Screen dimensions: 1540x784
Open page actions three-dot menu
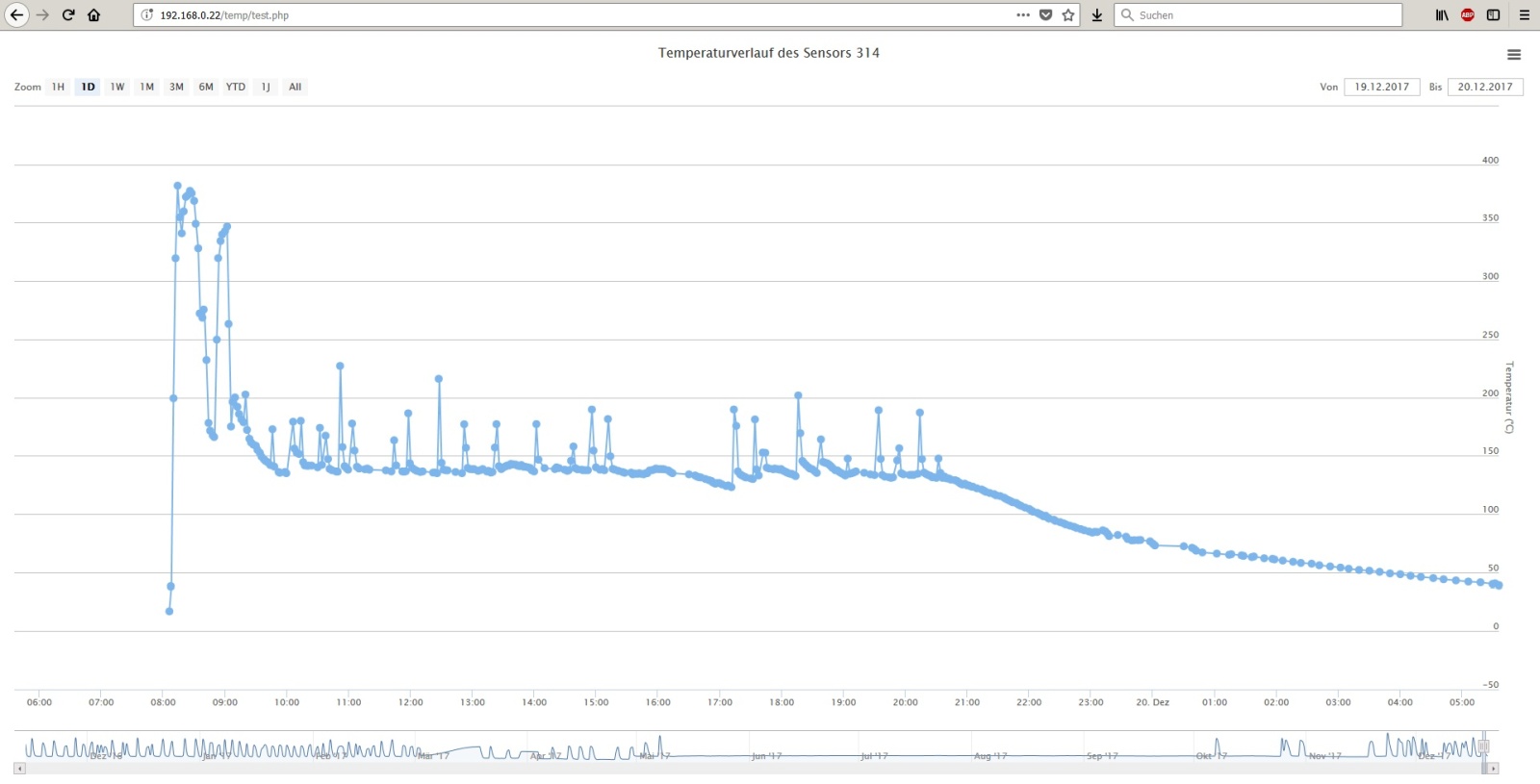coord(1023,15)
